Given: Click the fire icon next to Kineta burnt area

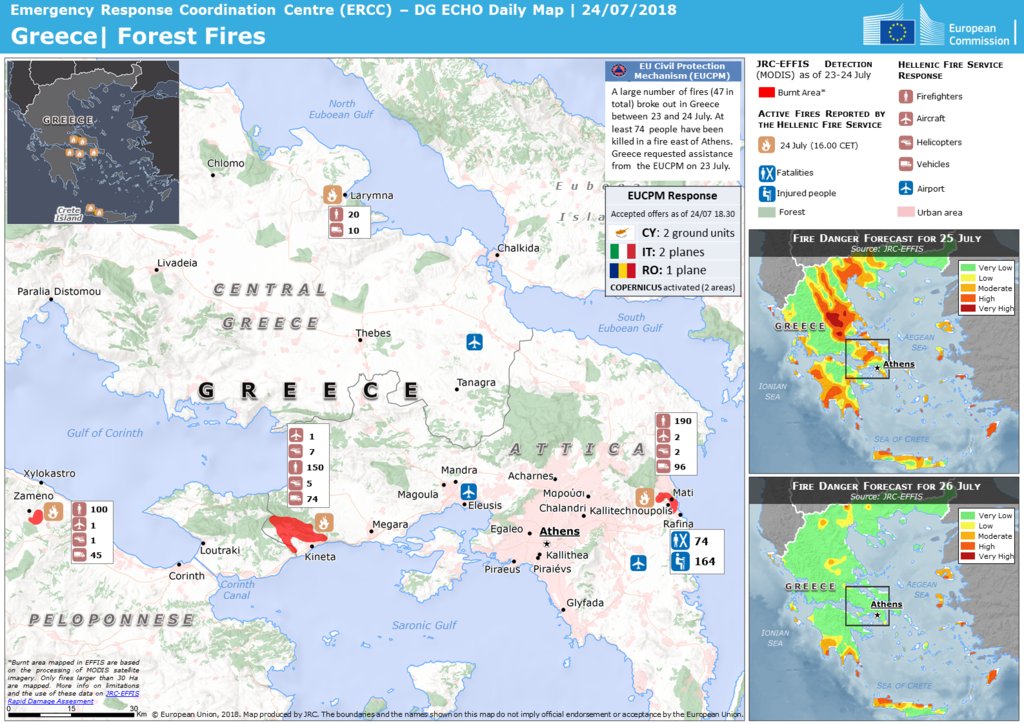Looking at the screenshot, I should click(x=323, y=522).
